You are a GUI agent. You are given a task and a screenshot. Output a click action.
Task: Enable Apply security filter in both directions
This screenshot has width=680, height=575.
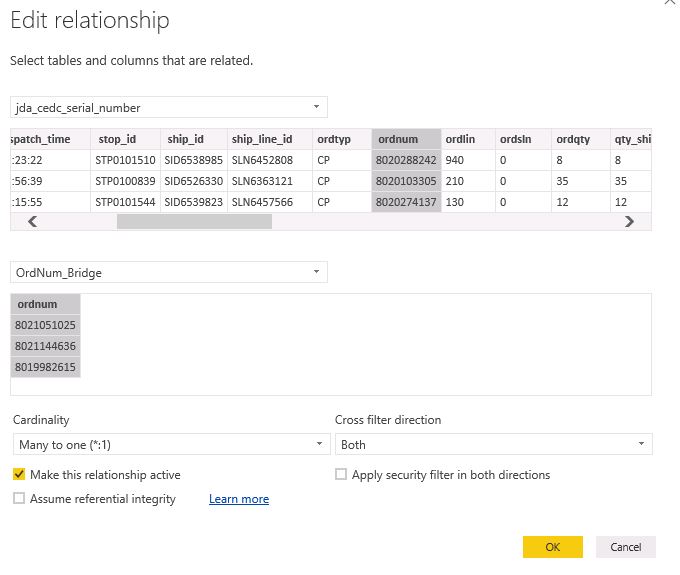pos(341,474)
